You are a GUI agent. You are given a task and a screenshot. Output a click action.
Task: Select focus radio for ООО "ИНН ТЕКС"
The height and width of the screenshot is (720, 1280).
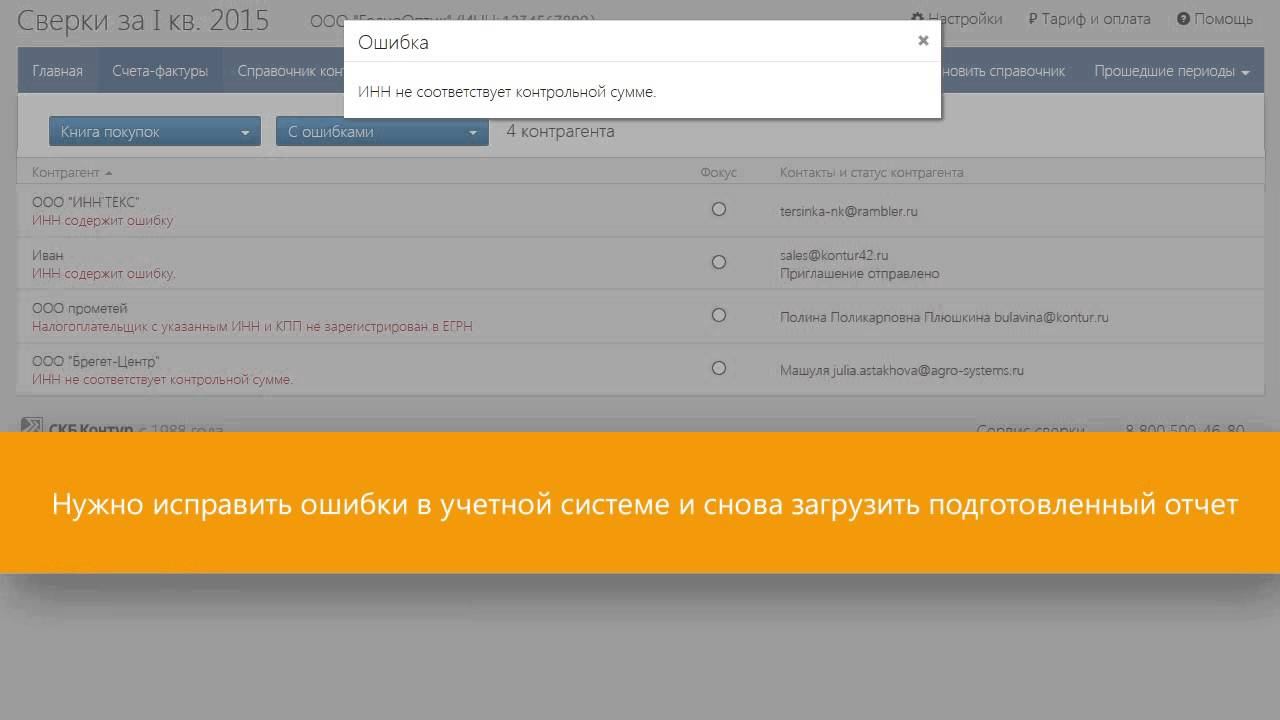718,209
